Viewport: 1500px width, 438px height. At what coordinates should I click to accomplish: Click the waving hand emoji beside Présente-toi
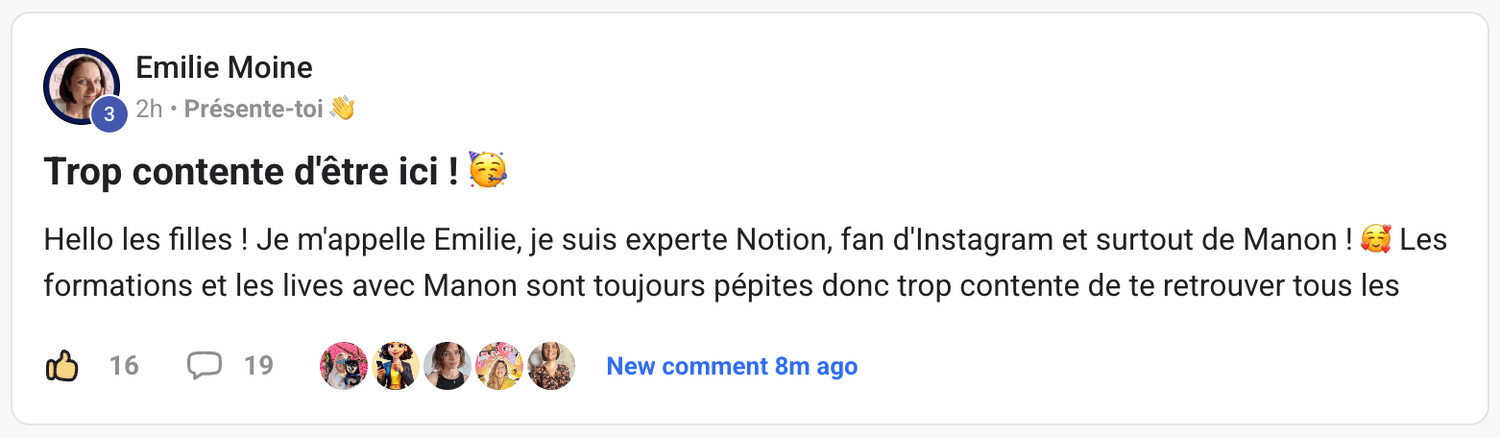(x=342, y=109)
